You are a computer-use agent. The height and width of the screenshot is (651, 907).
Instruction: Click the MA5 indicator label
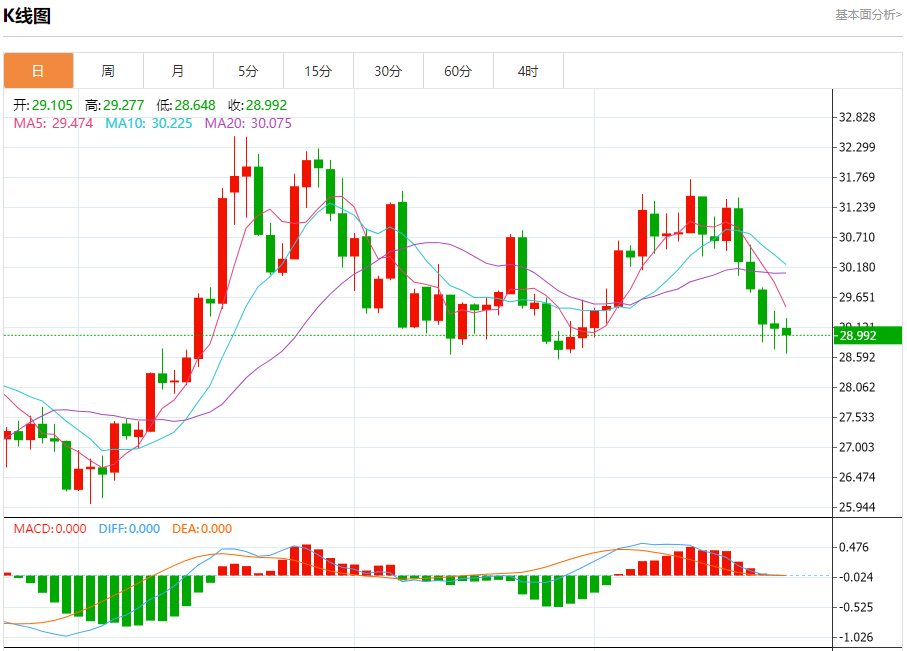tap(53, 123)
